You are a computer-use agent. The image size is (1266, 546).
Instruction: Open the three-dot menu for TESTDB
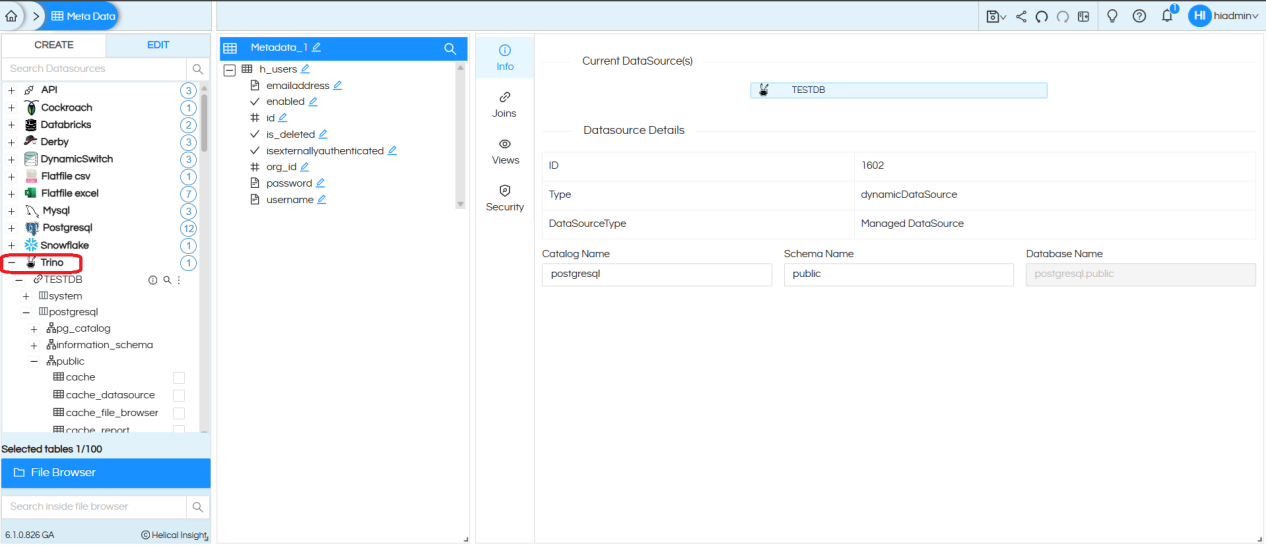click(179, 280)
